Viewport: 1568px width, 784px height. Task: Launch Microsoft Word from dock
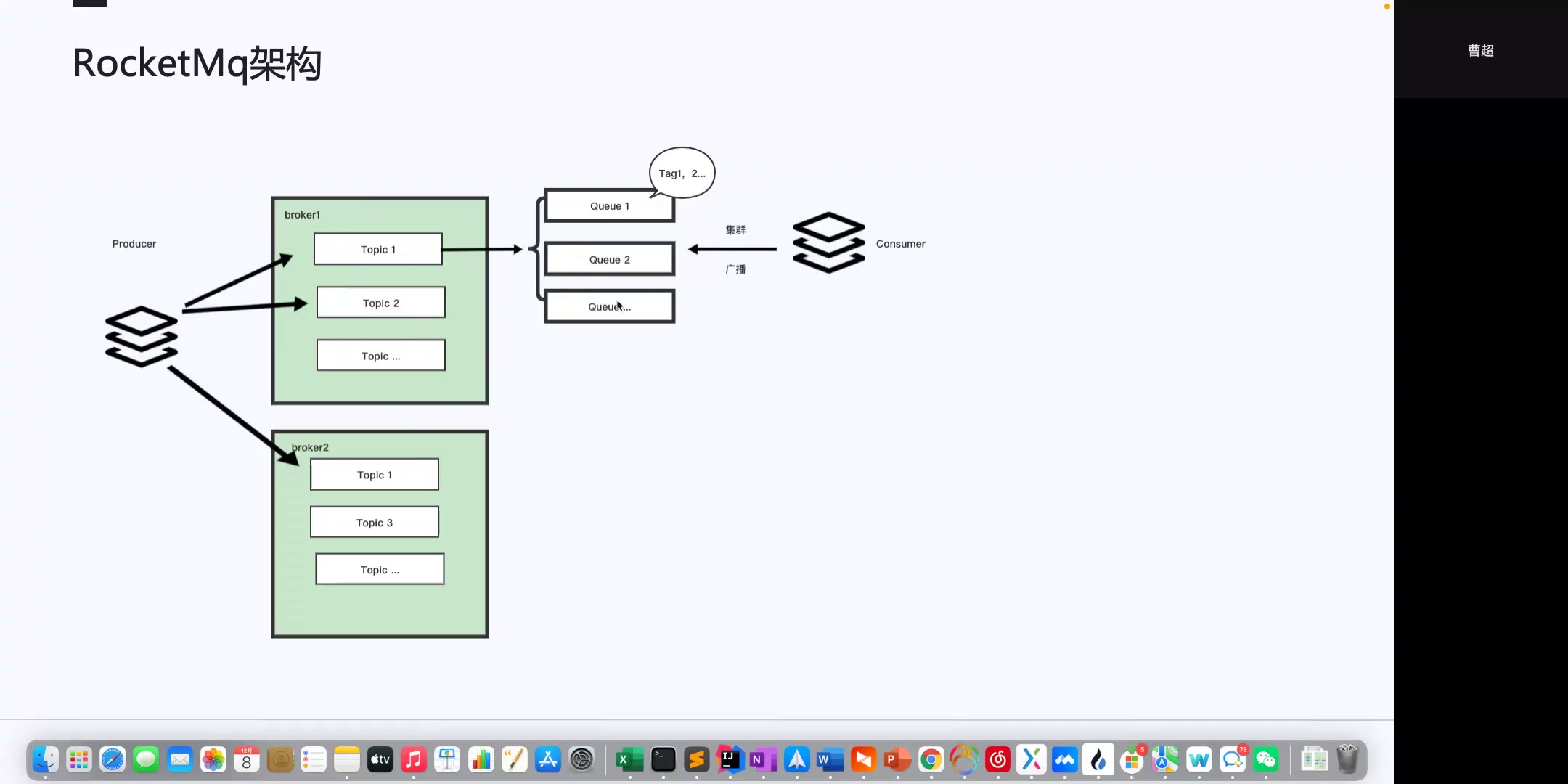(830, 760)
